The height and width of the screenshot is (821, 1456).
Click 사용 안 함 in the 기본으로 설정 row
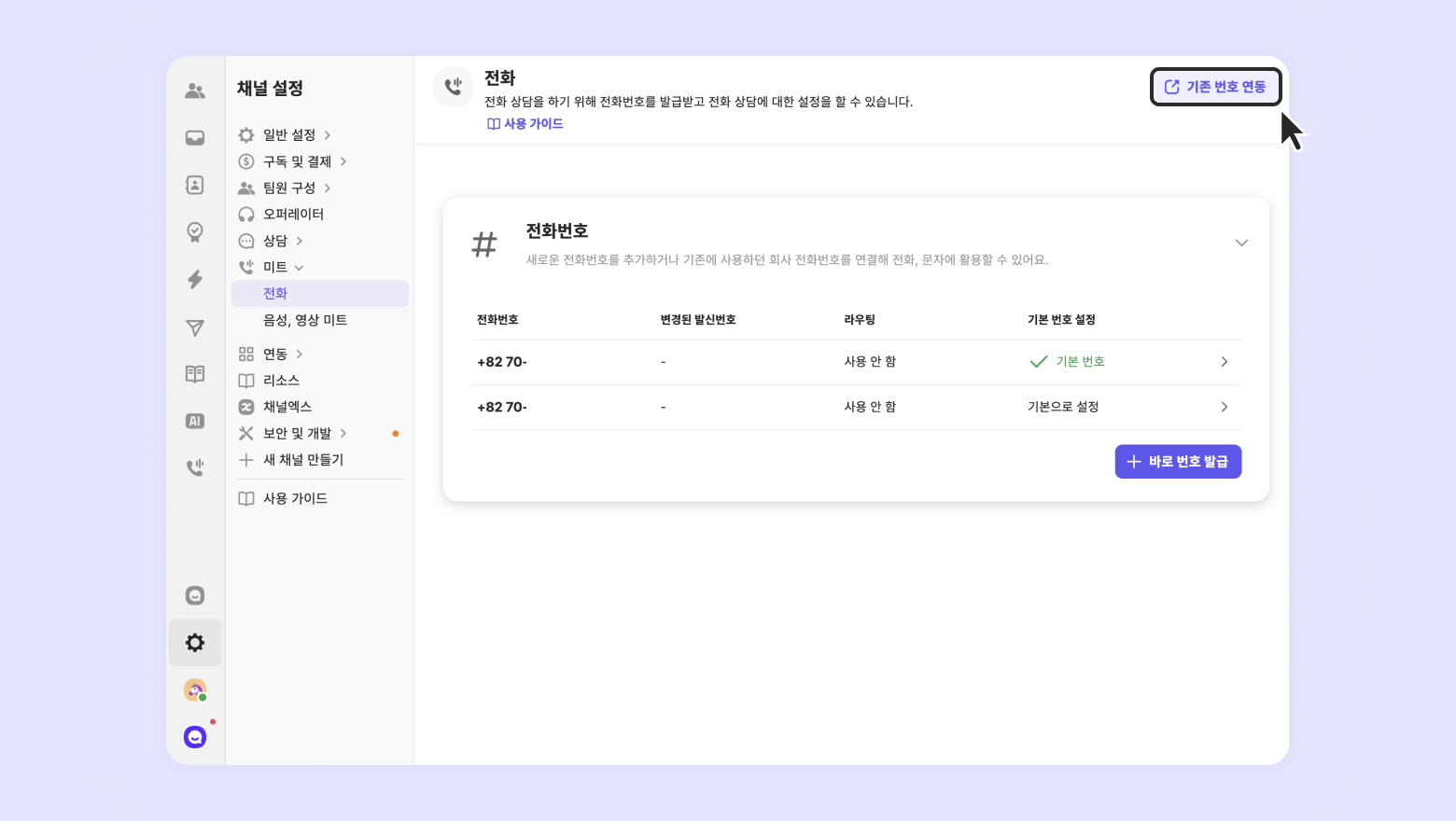[870, 407]
